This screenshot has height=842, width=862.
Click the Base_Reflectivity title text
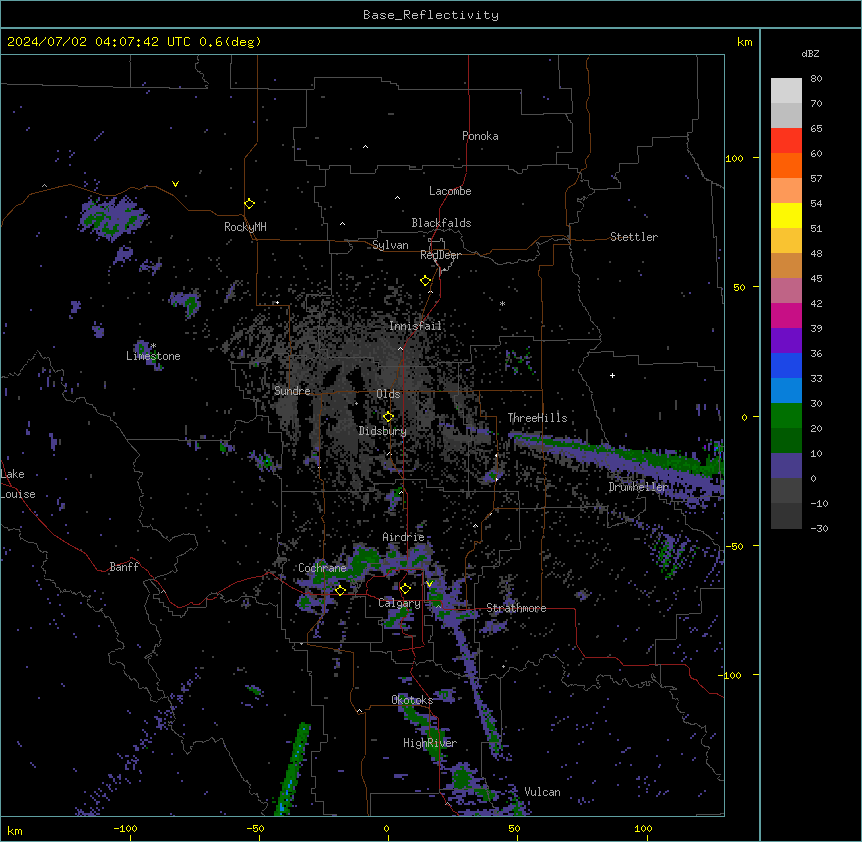[x=431, y=15]
